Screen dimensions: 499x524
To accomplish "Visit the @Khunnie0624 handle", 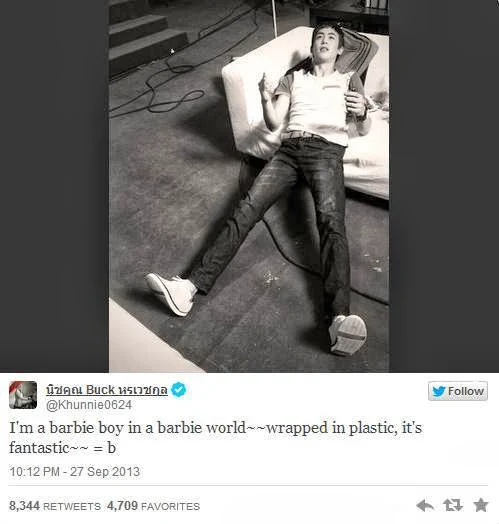I will coord(89,405).
